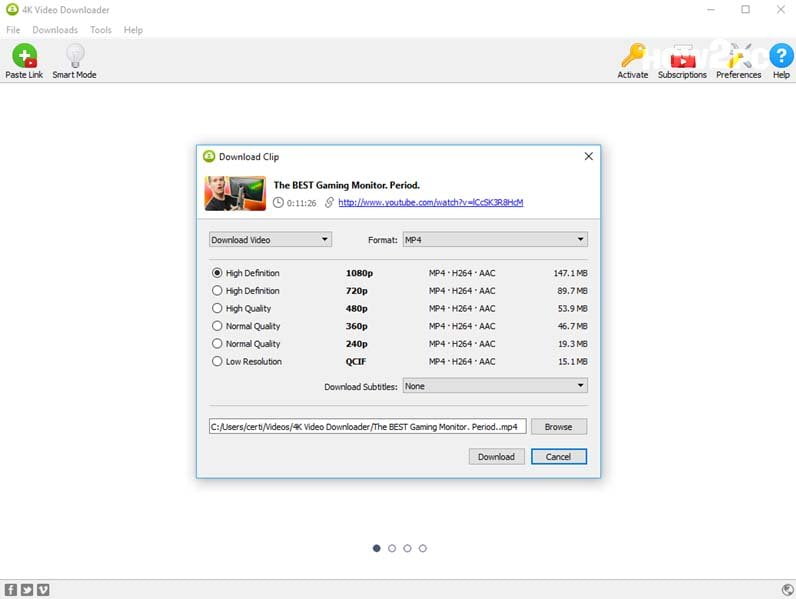The height and width of the screenshot is (599, 796).
Task: Open the Help menu
Action: [x=133, y=30]
